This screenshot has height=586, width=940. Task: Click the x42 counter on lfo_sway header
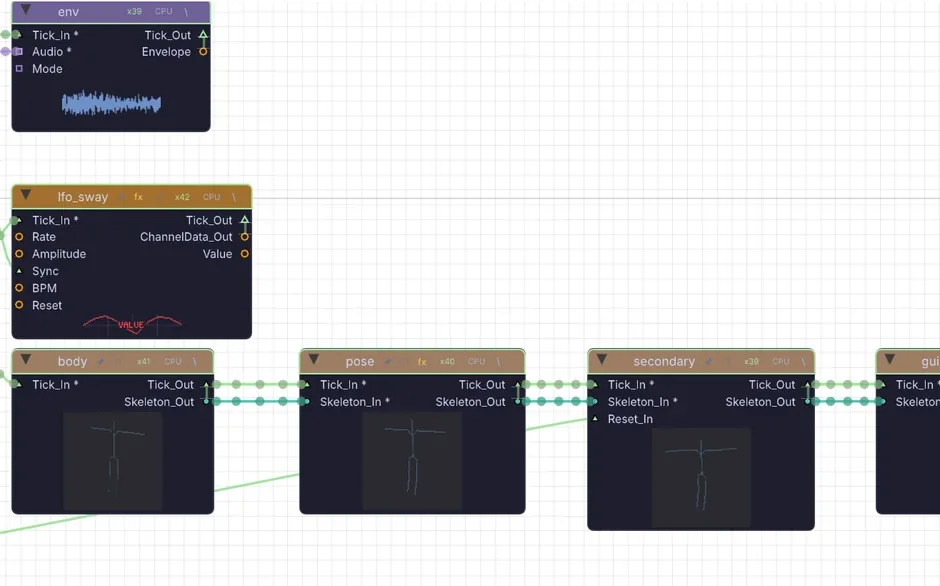coord(182,197)
